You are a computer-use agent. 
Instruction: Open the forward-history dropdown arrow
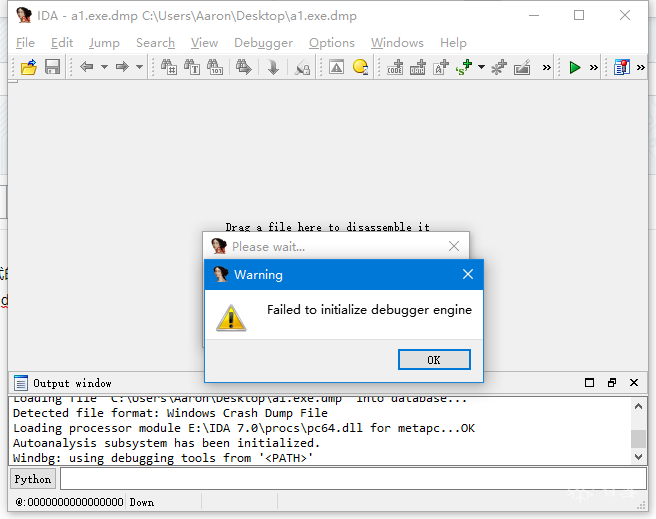[x=139, y=67]
